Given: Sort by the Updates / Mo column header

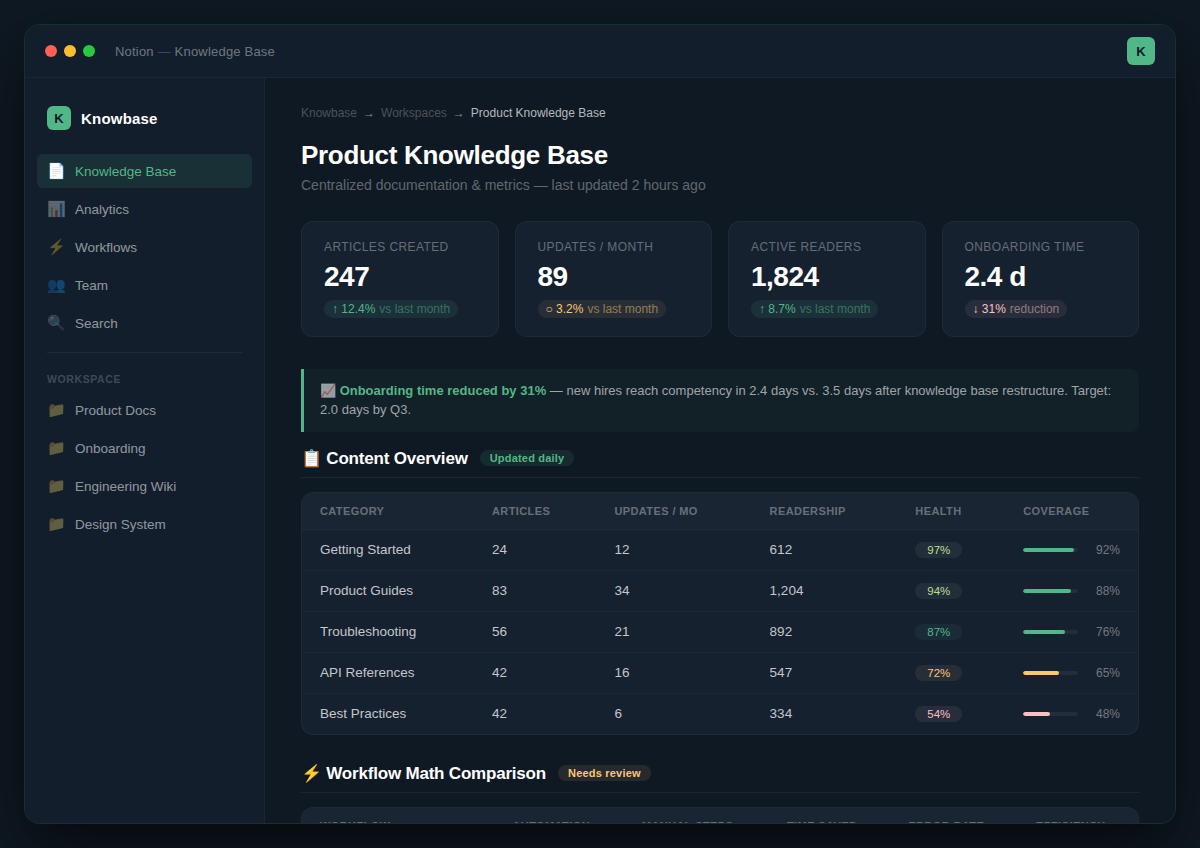Looking at the screenshot, I should pos(656,511).
